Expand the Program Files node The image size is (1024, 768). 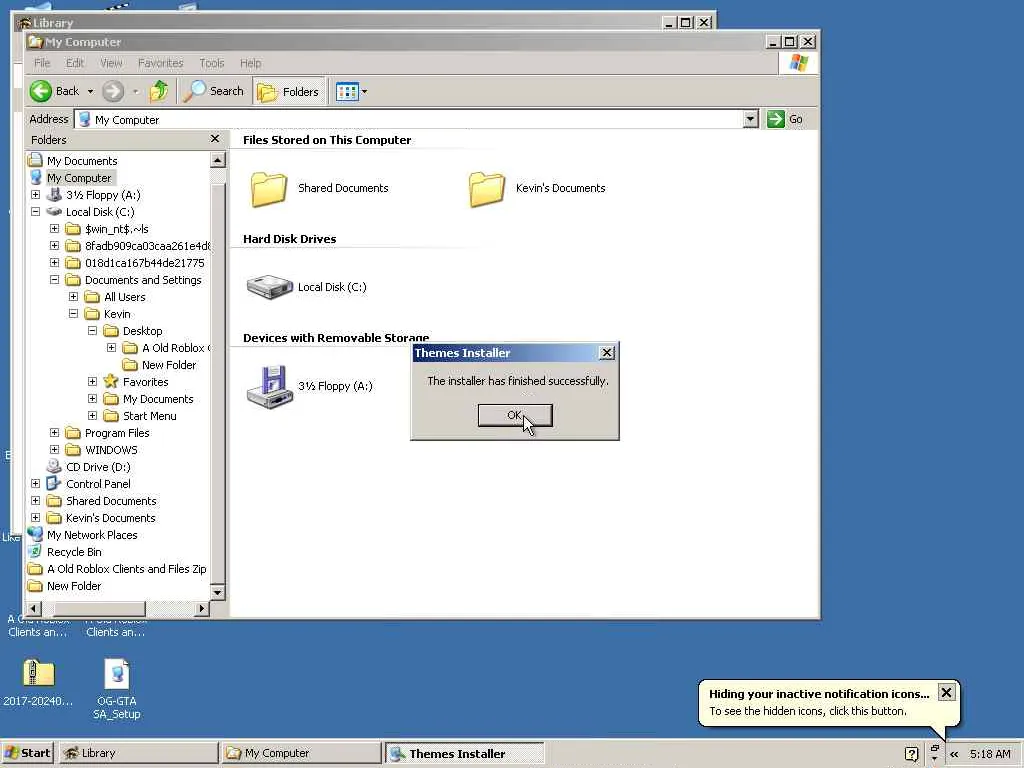[54, 432]
